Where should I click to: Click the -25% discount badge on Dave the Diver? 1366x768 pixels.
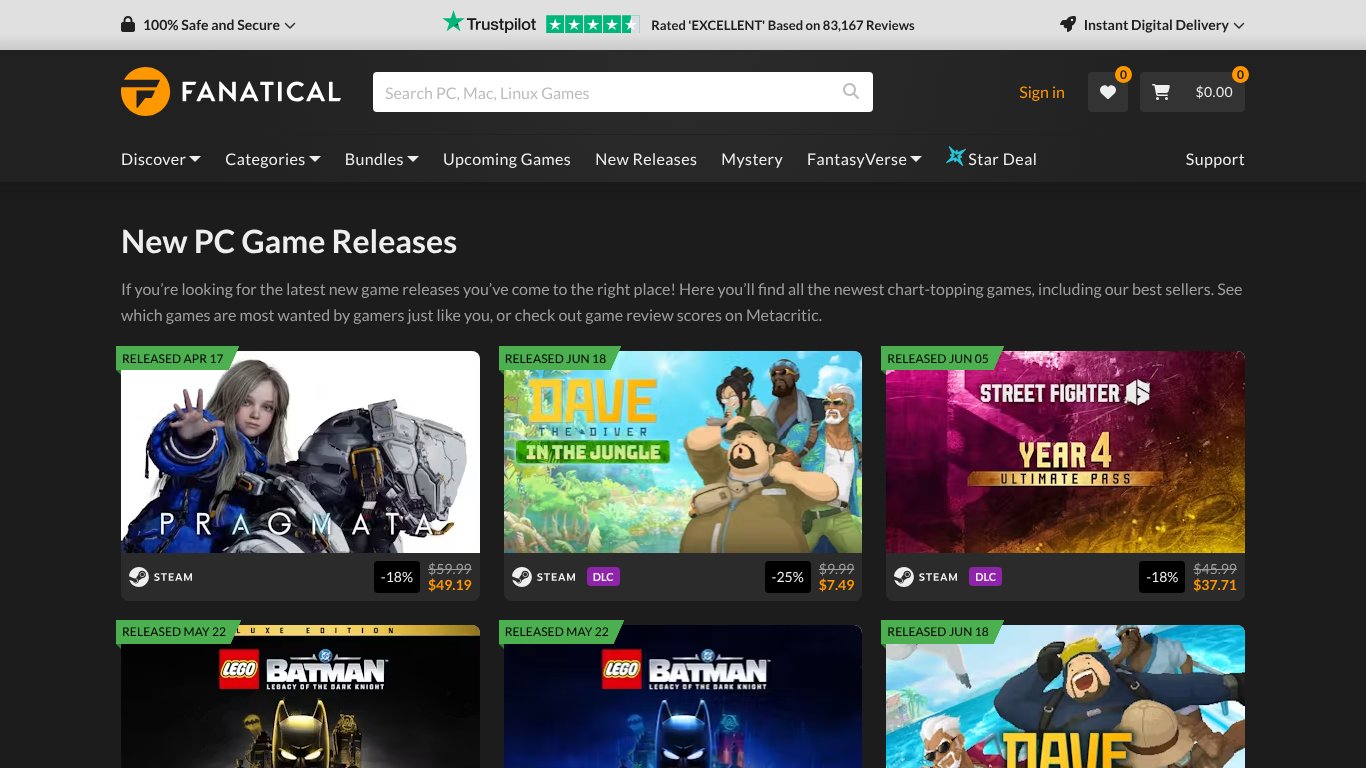tap(788, 577)
